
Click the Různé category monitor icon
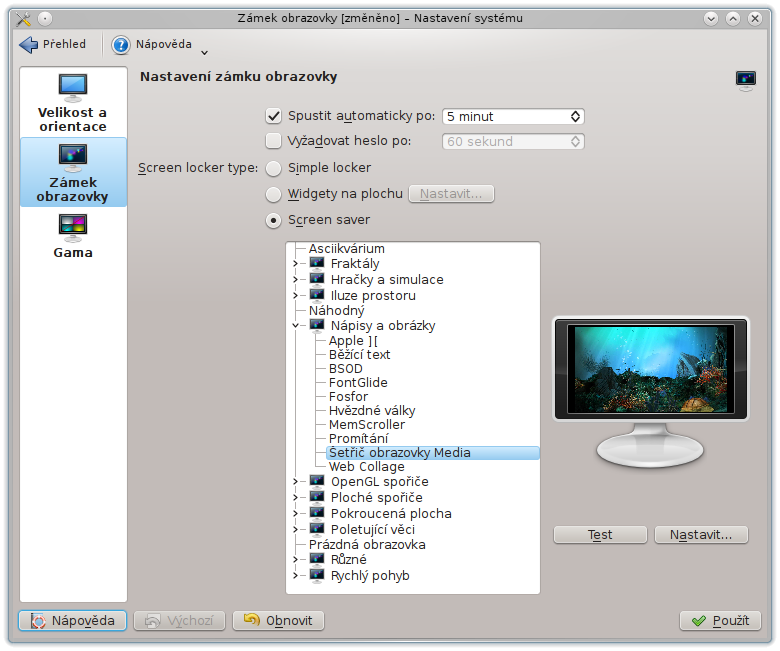[x=317, y=558]
